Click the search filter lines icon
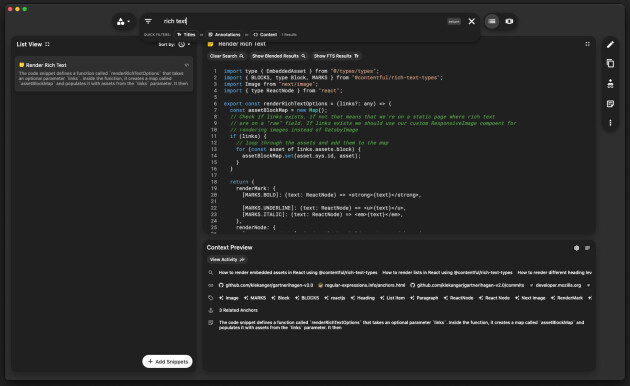The image size is (630, 386). 148,22
